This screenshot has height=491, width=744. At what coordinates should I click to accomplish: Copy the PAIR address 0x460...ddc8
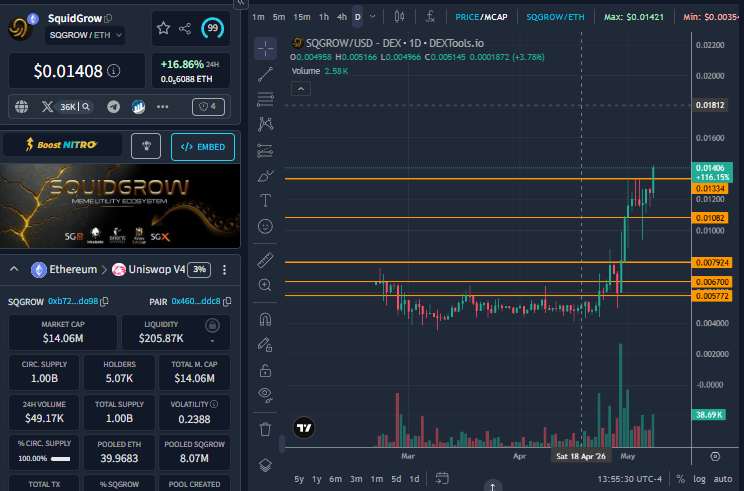[x=227, y=301]
